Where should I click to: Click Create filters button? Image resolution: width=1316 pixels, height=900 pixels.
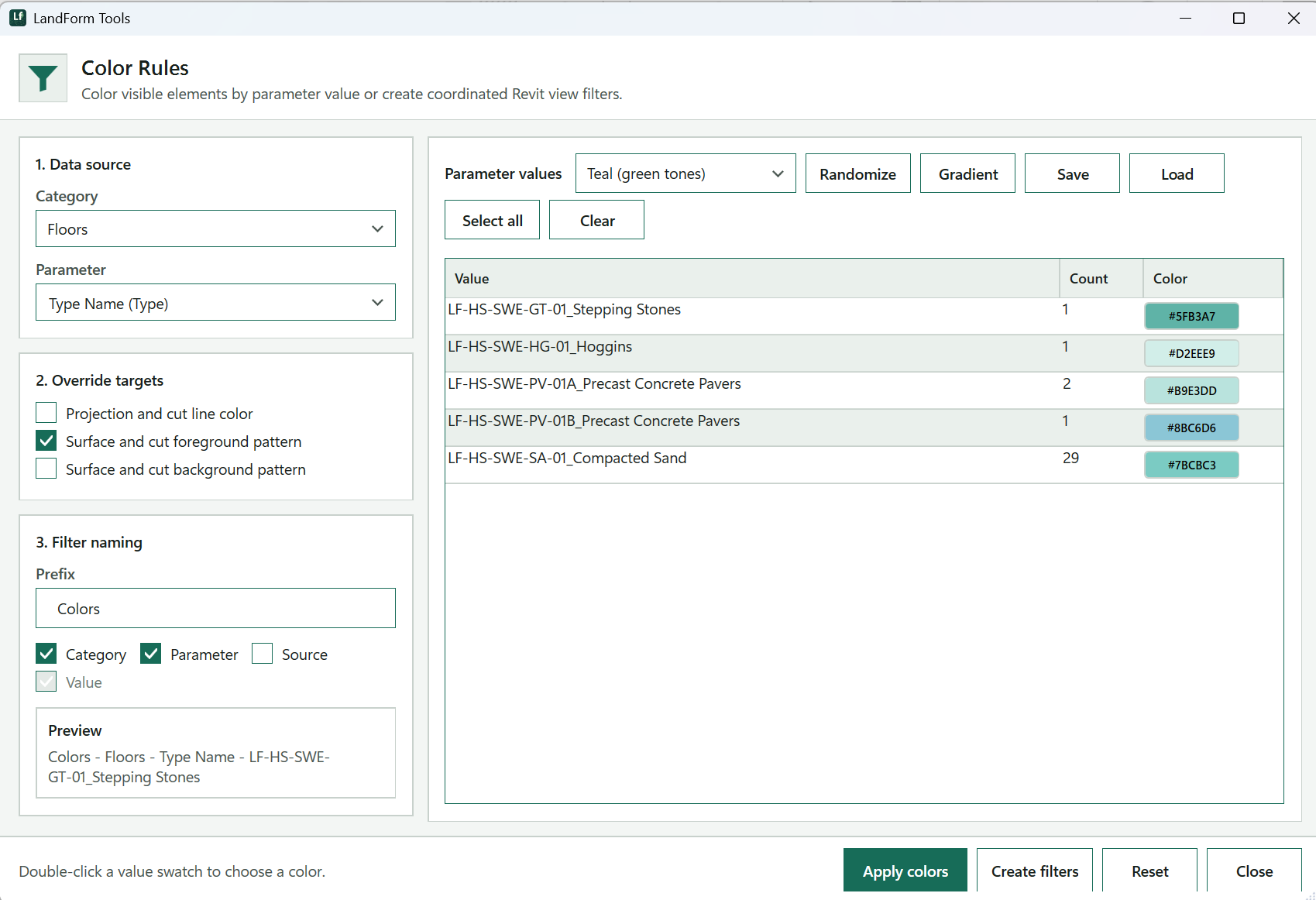tap(1035, 871)
